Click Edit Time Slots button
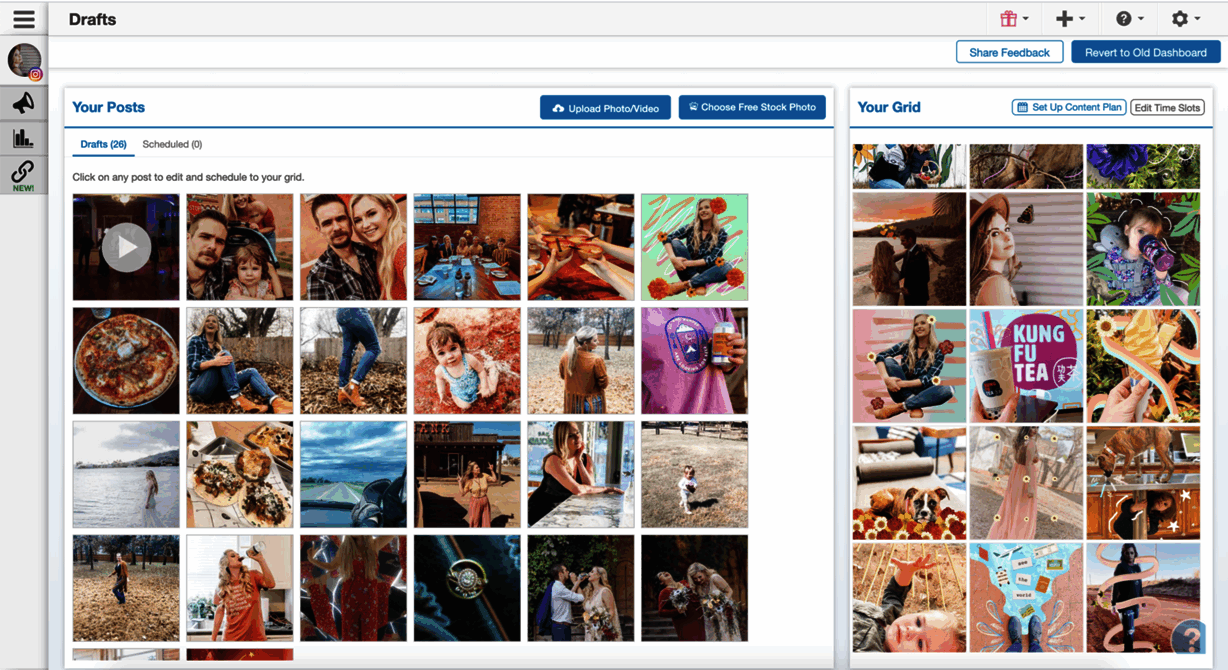 (1167, 107)
